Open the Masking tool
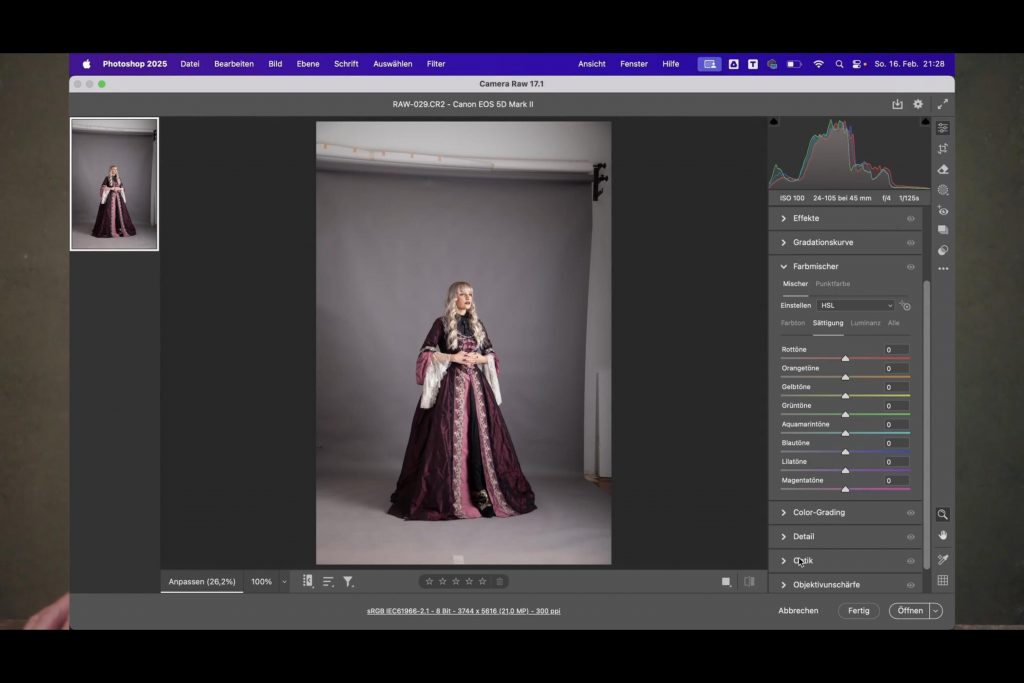This screenshot has height=683, width=1024. point(942,190)
